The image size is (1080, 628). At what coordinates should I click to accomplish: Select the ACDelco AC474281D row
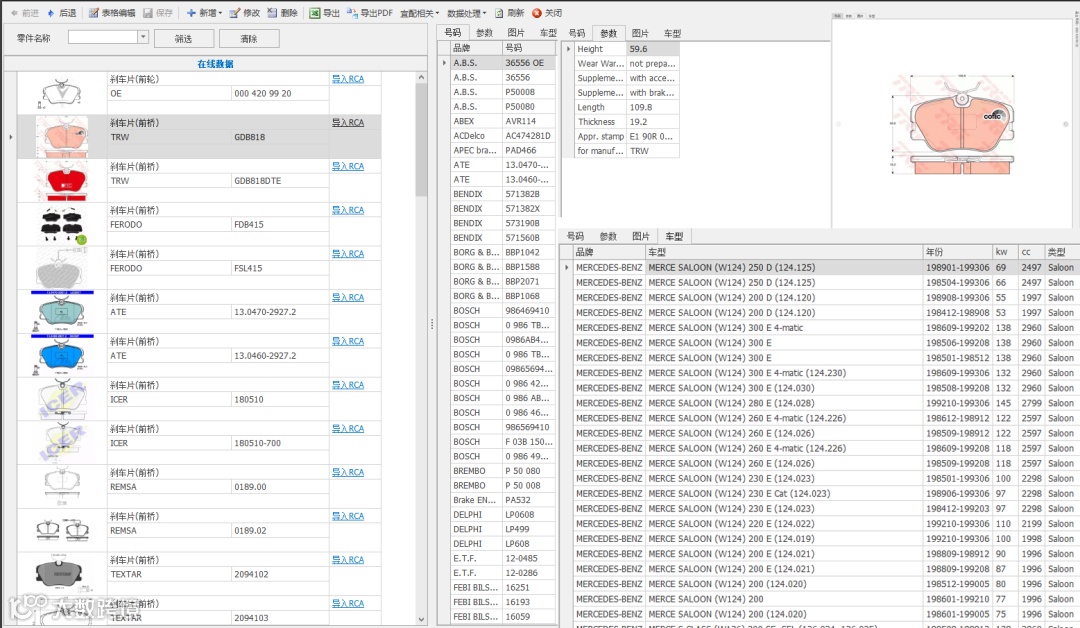pos(503,136)
